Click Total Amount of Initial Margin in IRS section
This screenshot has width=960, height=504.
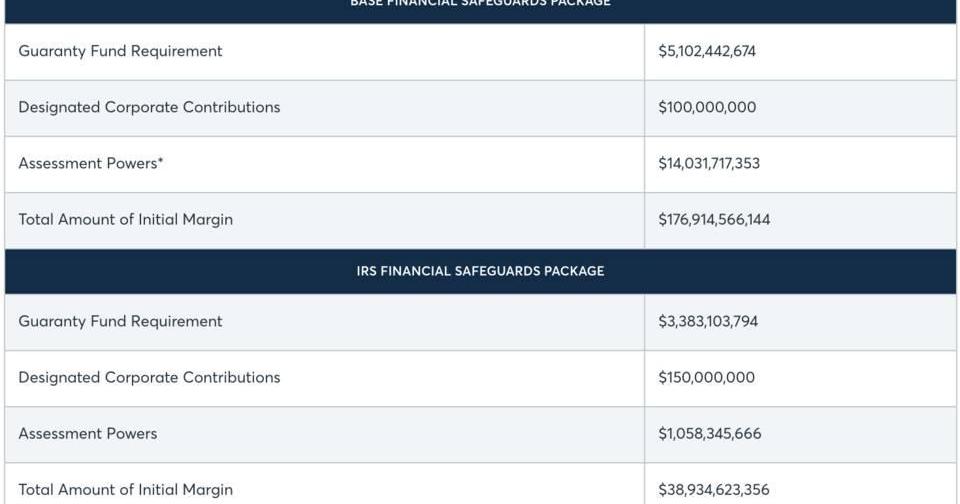tap(125, 490)
